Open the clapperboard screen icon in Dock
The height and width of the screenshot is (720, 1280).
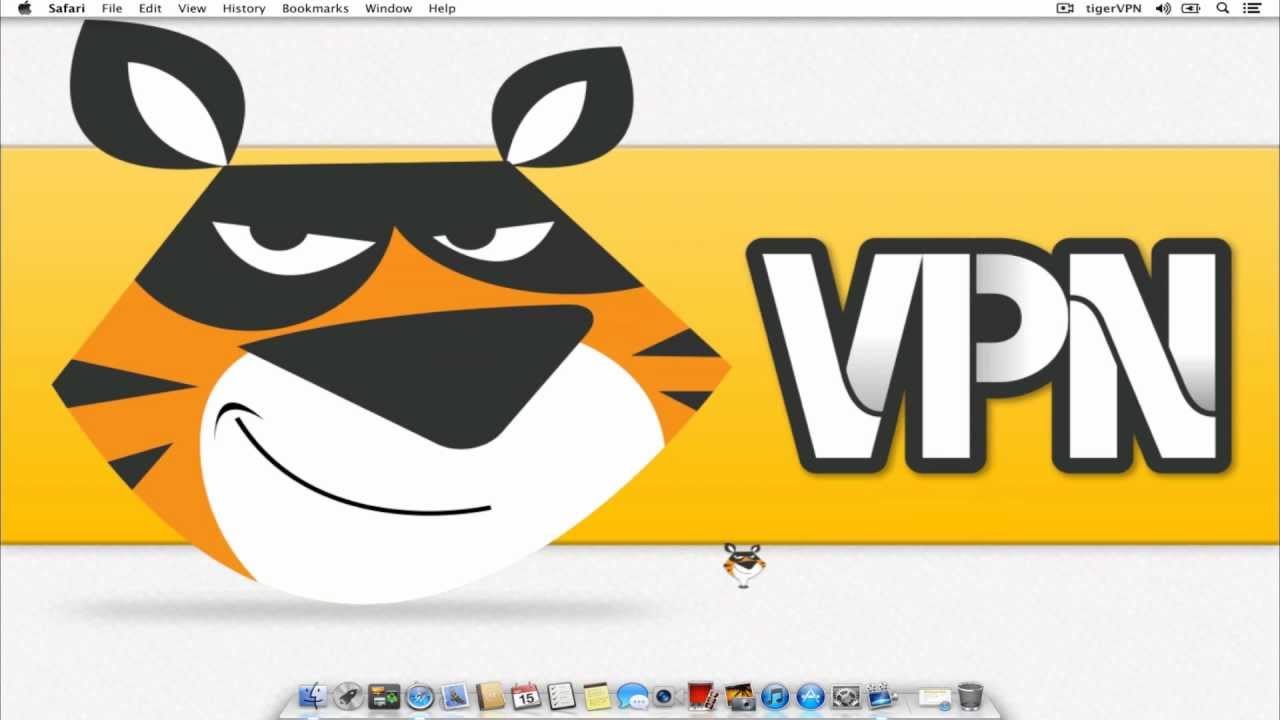click(x=881, y=695)
